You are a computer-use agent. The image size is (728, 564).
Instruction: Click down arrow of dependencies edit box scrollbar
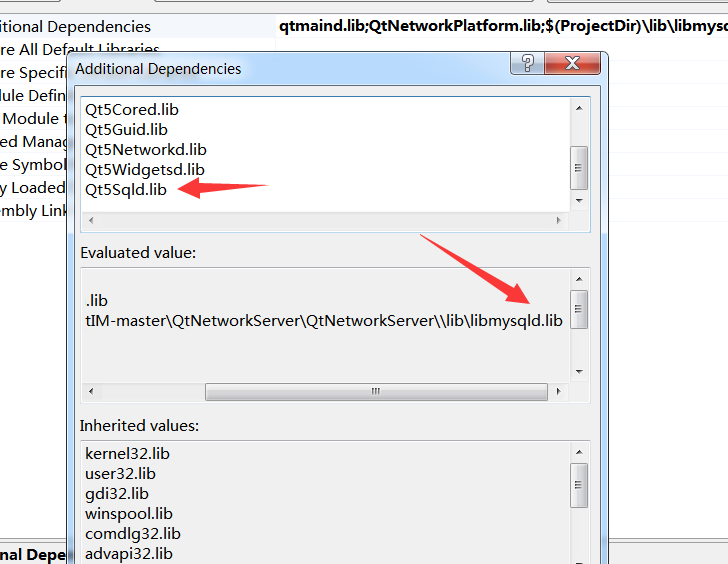click(579, 201)
